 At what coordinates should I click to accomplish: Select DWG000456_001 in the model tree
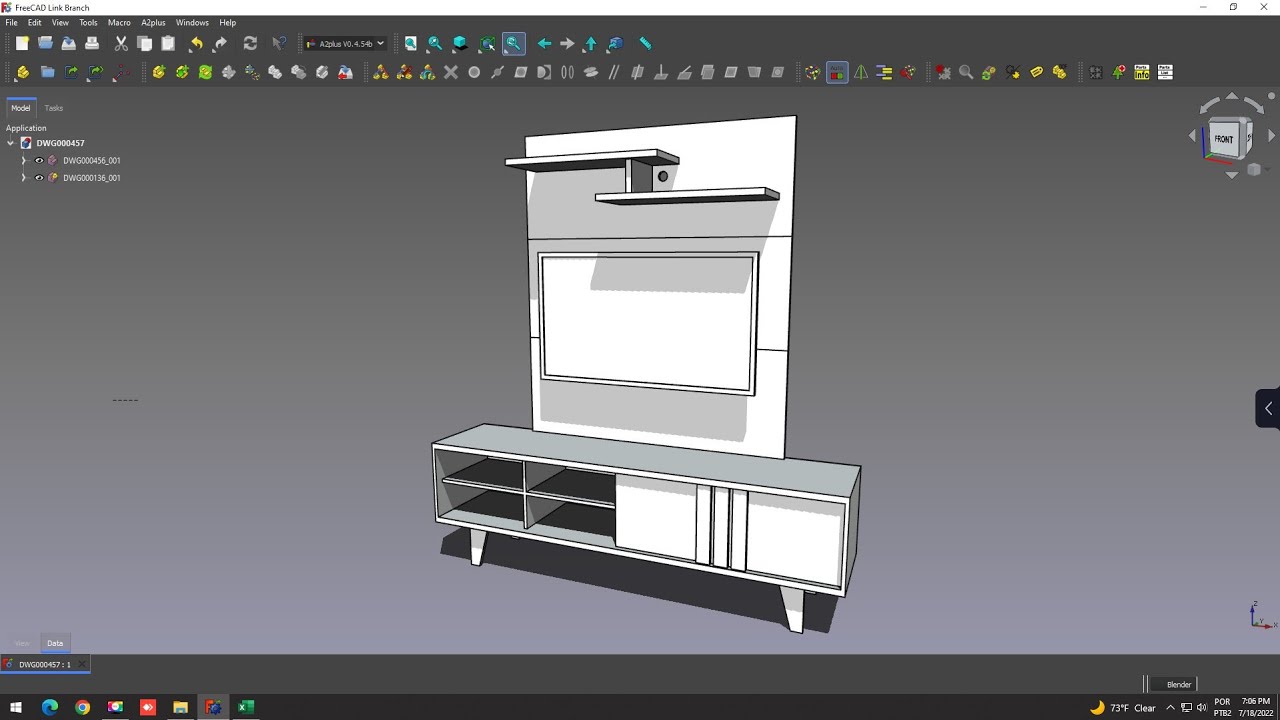tap(92, 160)
